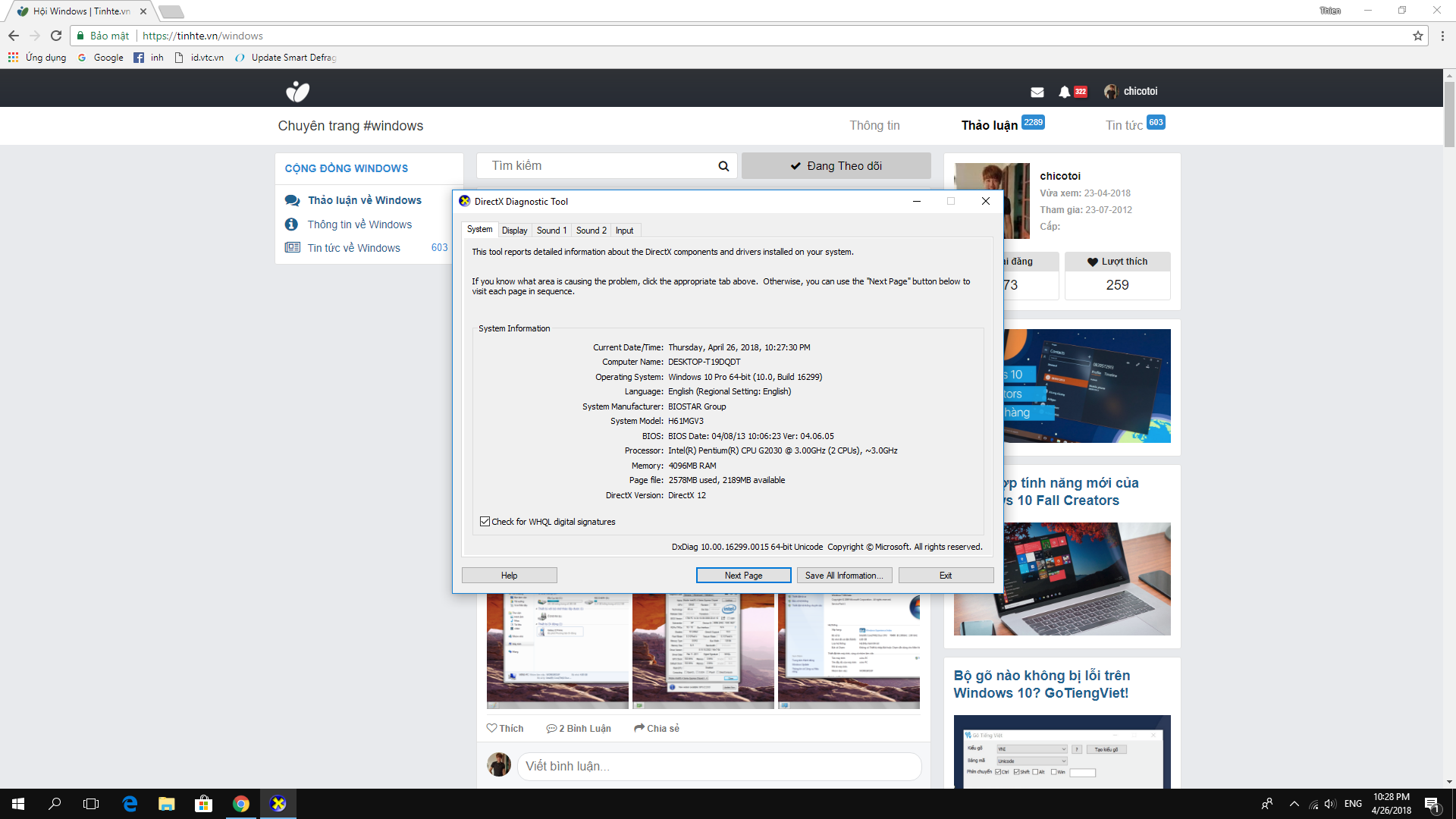This screenshot has width=1456, height=819.
Task: Open the Facebook inh bookmark
Action: click(149, 58)
